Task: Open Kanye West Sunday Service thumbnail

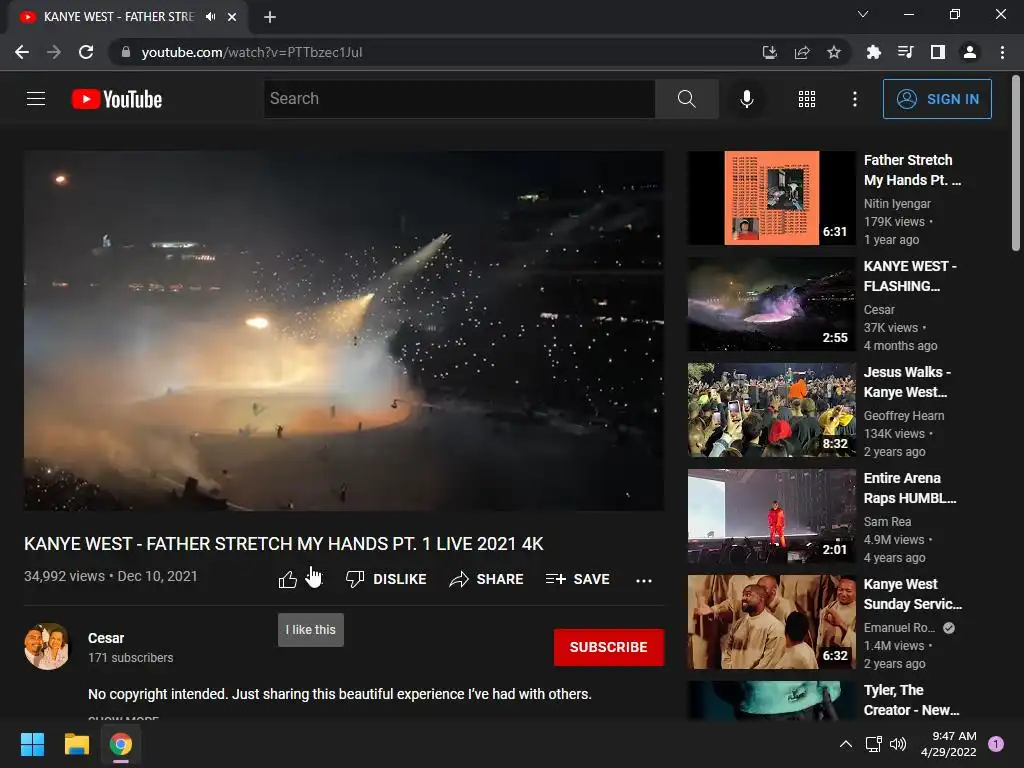Action: pyautogui.click(x=771, y=622)
